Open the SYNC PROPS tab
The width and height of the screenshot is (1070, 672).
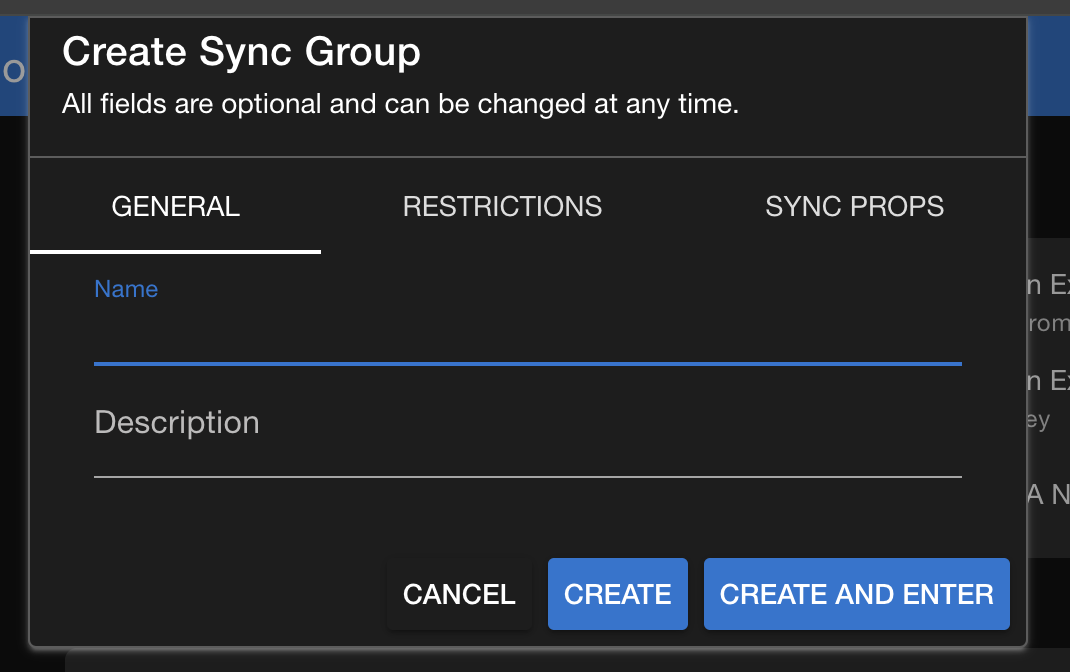854,206
